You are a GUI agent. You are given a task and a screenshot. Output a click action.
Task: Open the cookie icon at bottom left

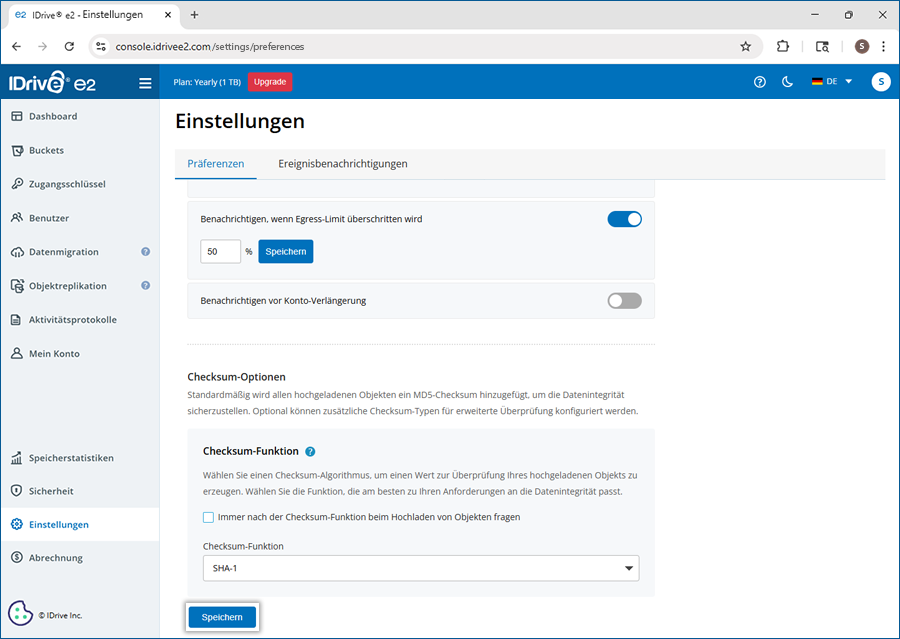[x=21, y=614]
